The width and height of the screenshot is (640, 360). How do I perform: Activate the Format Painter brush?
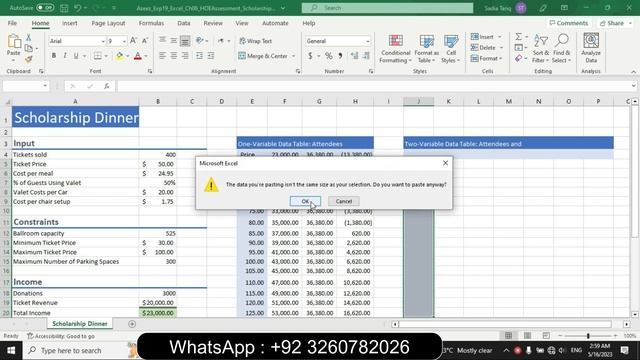29,59
